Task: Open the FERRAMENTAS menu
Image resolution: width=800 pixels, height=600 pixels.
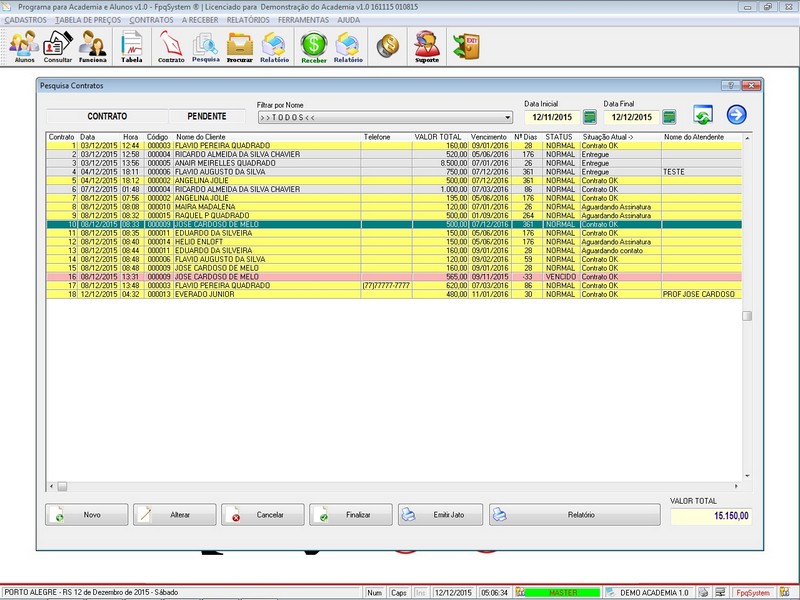Action: click(305, 20)
